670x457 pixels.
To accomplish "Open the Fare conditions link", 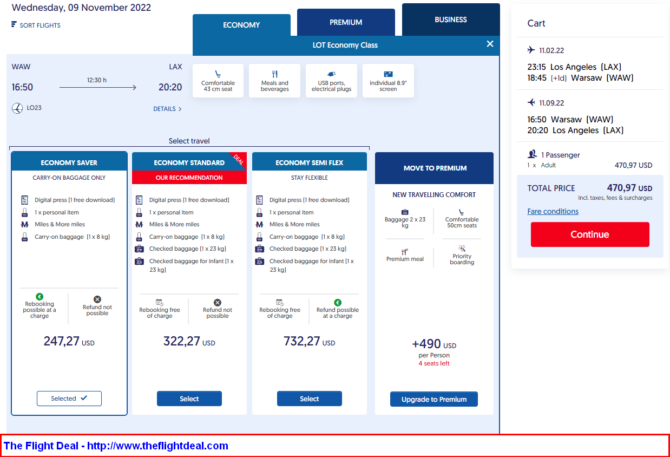I will click(x=552, y=211).
